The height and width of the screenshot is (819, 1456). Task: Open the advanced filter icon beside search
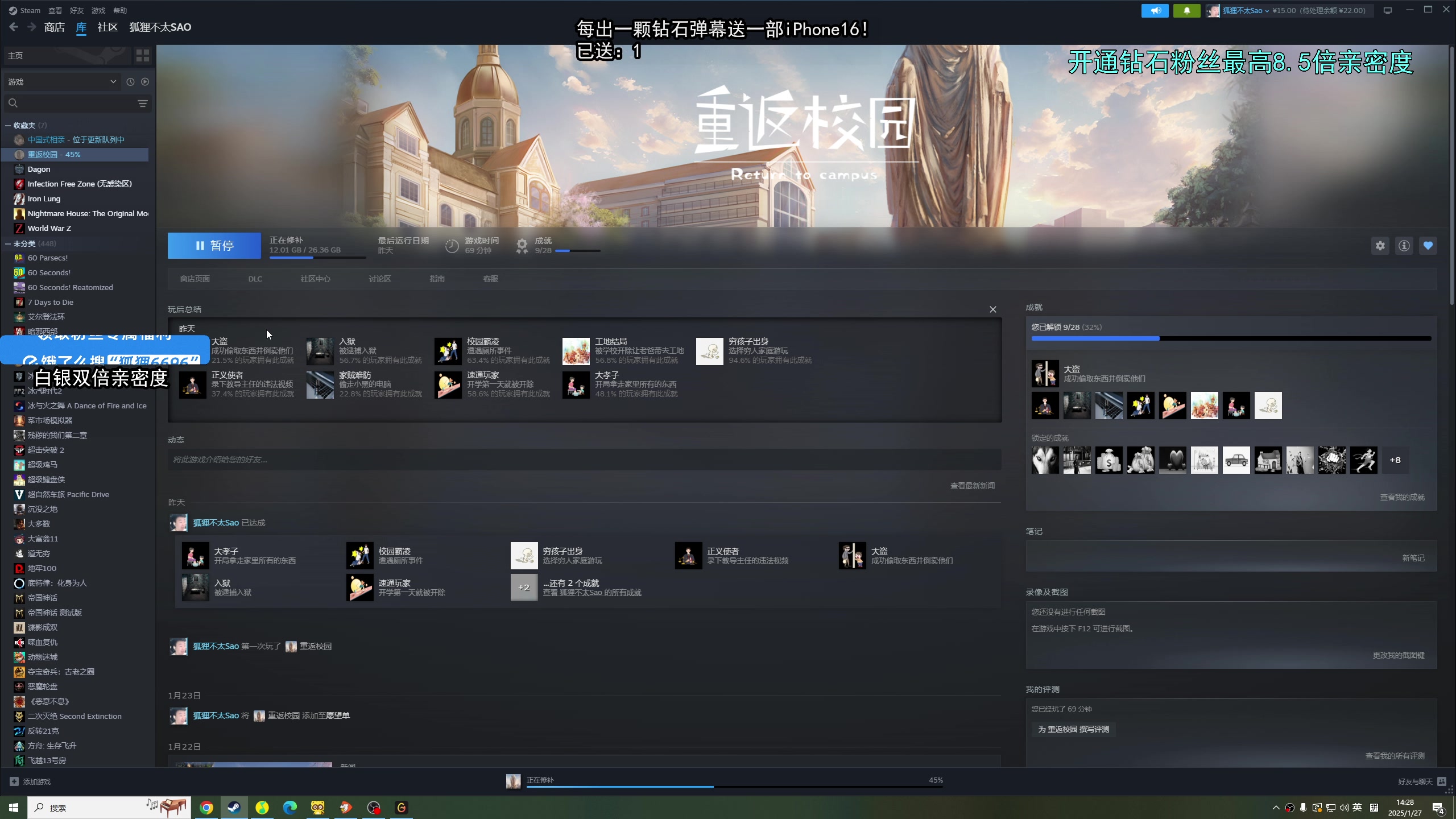click(x=142, y=103)
